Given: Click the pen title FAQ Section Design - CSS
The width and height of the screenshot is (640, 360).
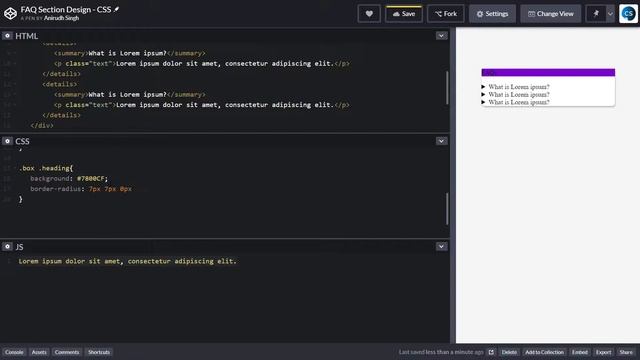Looking at the screenshot, I should 66,9.
